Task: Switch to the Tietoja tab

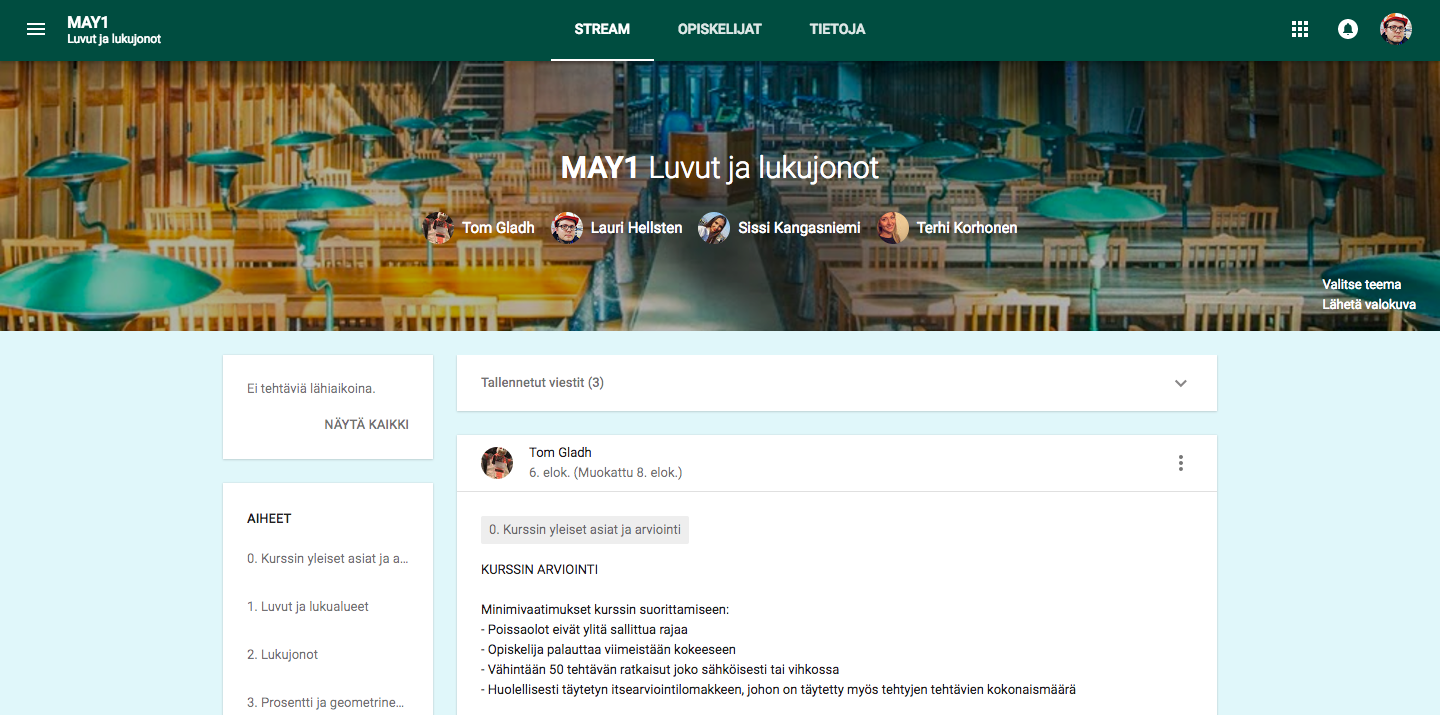Action: [x=838, y=30]
